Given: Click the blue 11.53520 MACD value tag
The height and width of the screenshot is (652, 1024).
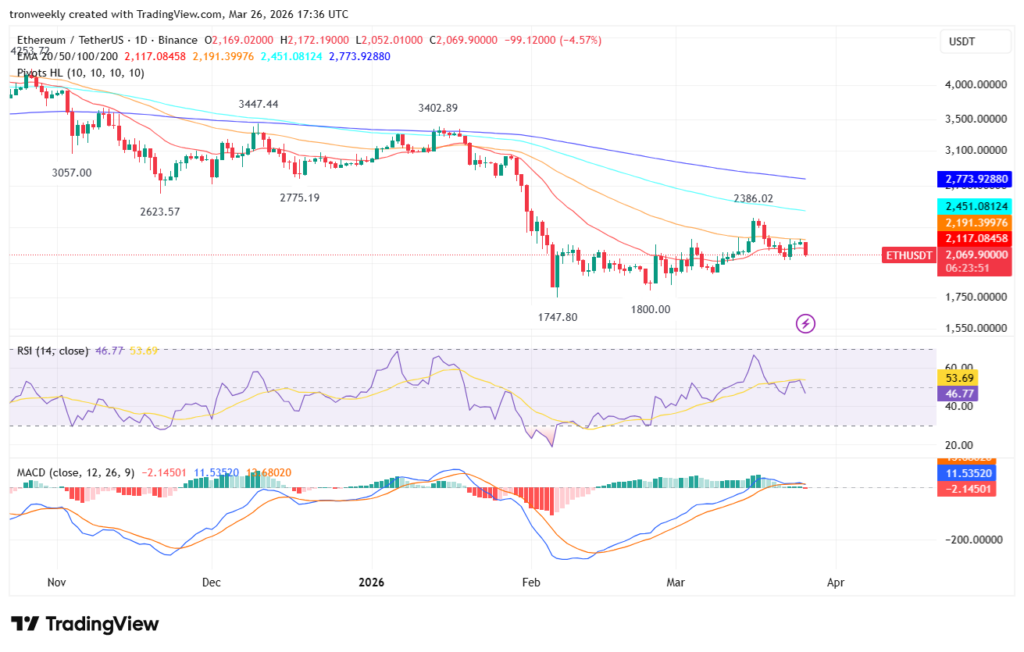Looking at the screenshot, I should click(967, 473).
